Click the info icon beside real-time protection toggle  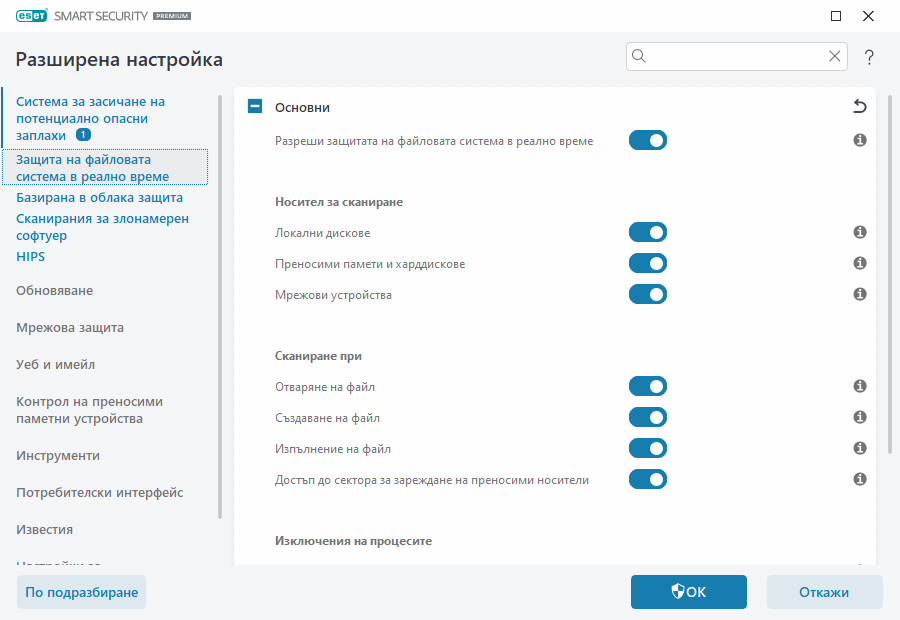pyautogui.click(x=859, y=140)
